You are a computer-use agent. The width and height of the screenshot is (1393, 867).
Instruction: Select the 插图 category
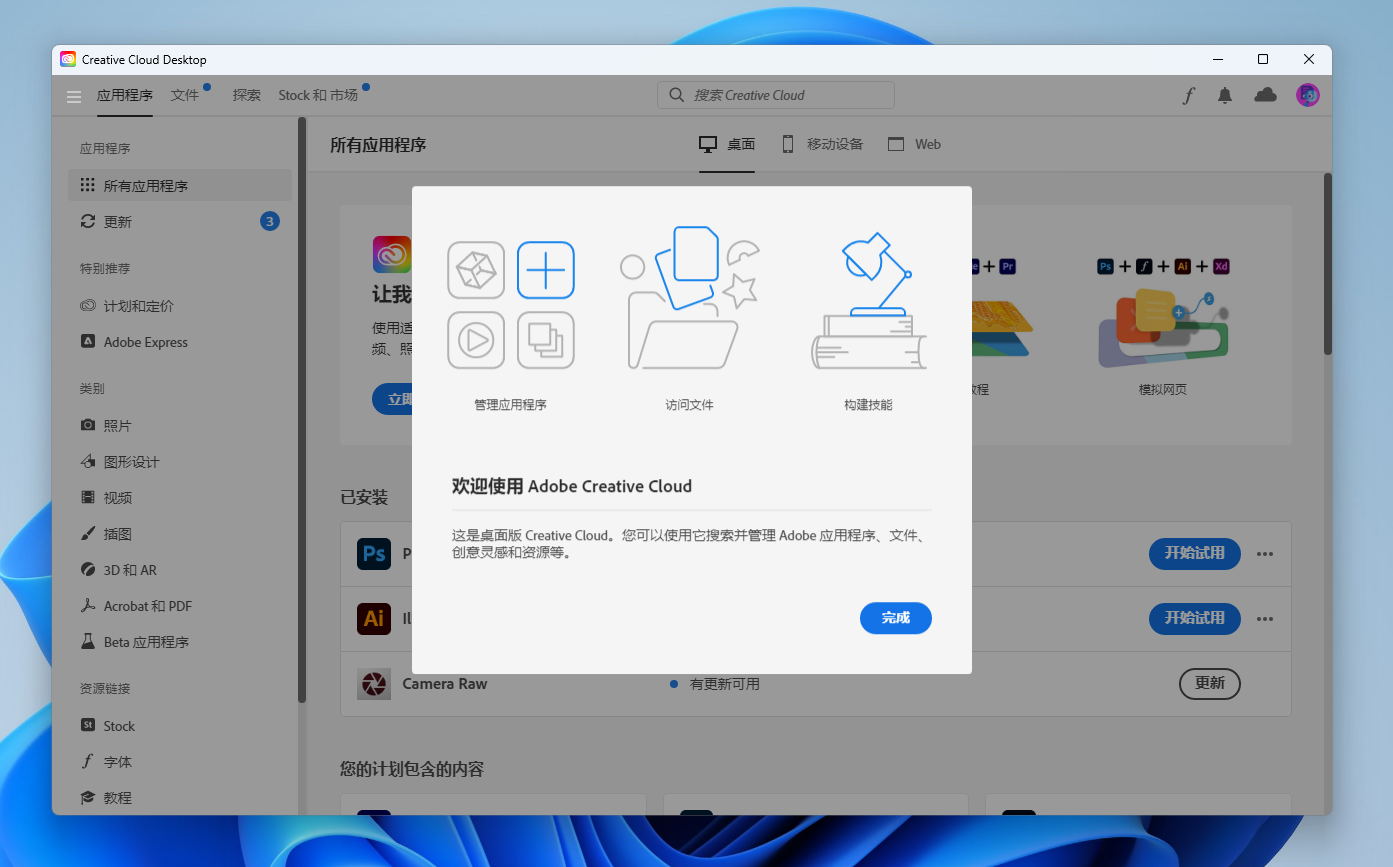pyautogui.click(x=180, y=534)
